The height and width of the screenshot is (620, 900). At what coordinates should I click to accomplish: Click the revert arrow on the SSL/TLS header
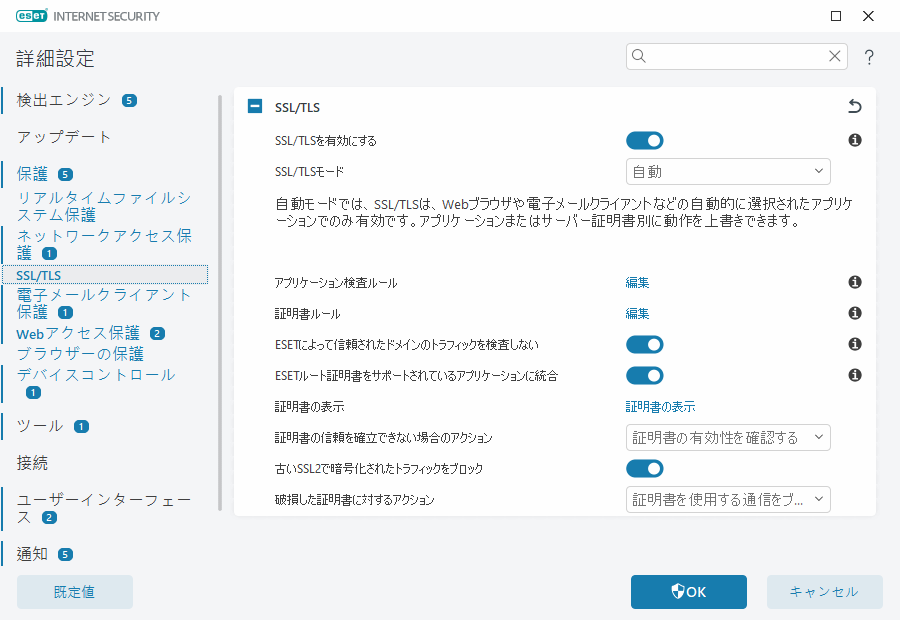(854, 106)
